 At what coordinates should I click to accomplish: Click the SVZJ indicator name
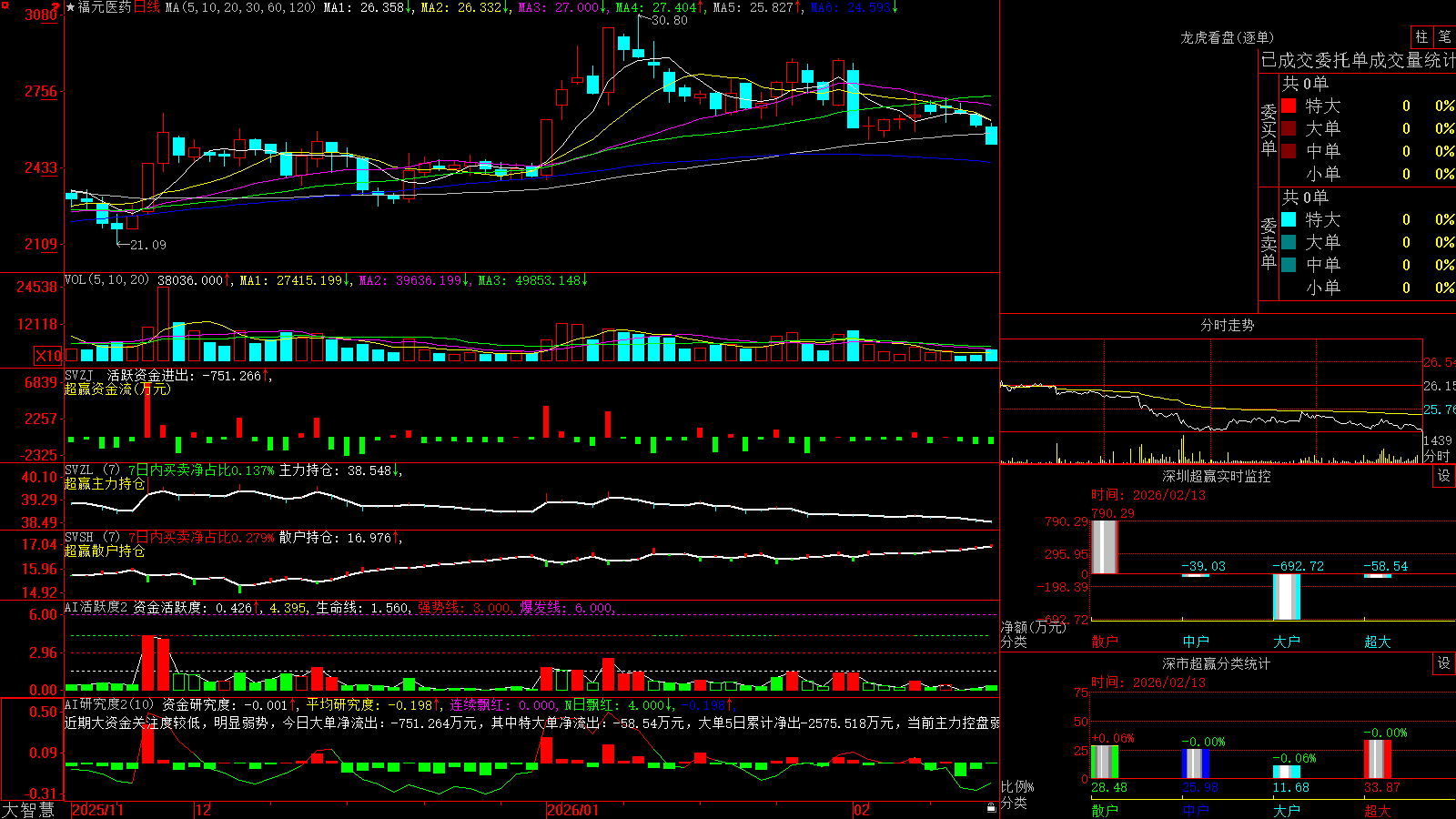(x=79, y=375)
